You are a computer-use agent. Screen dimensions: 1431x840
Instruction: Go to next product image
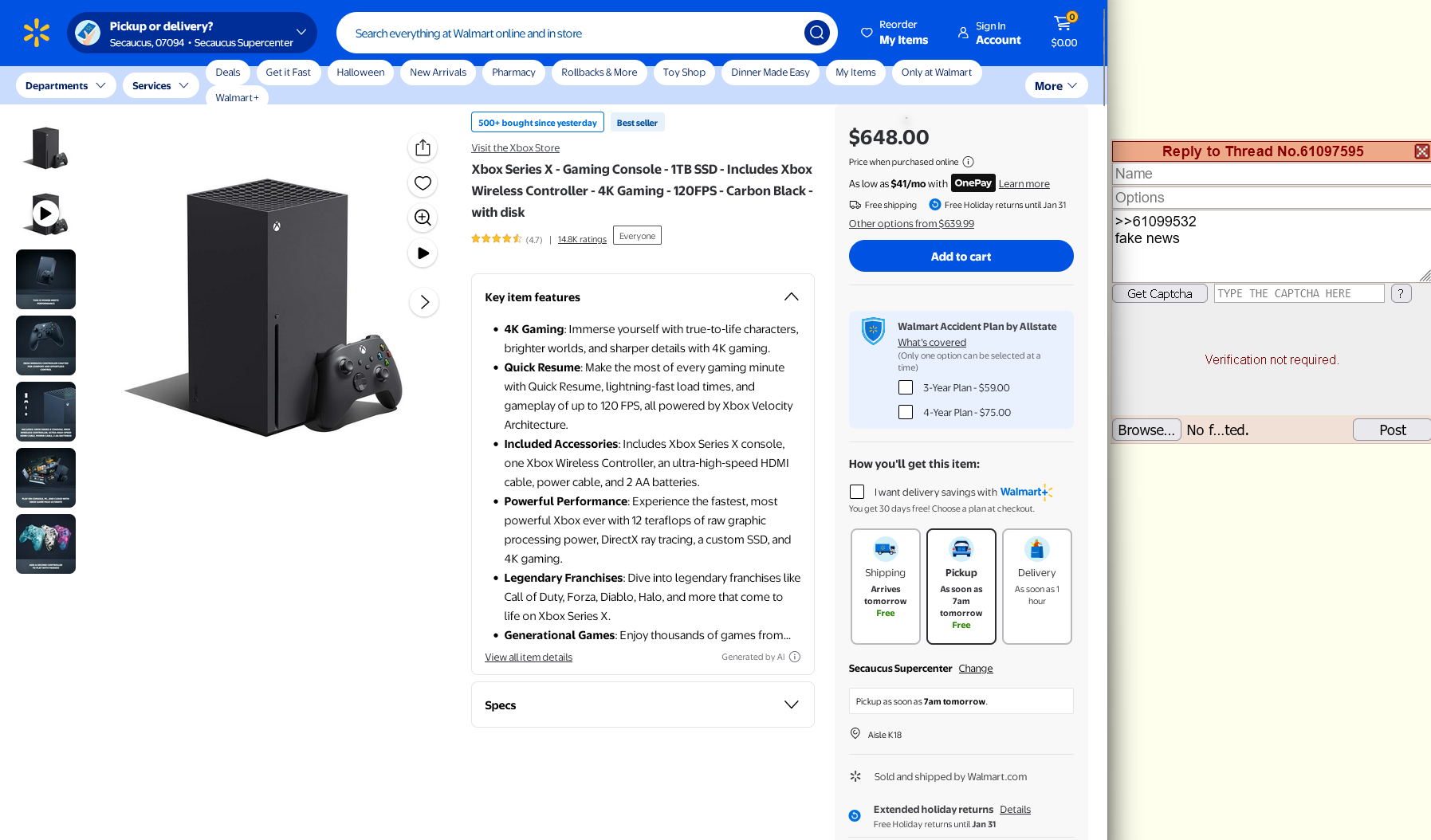pos(424,302)
